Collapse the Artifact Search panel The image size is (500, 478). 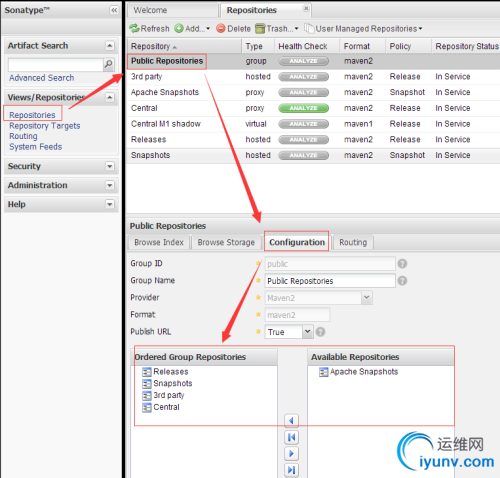click(x=110, y=46)
